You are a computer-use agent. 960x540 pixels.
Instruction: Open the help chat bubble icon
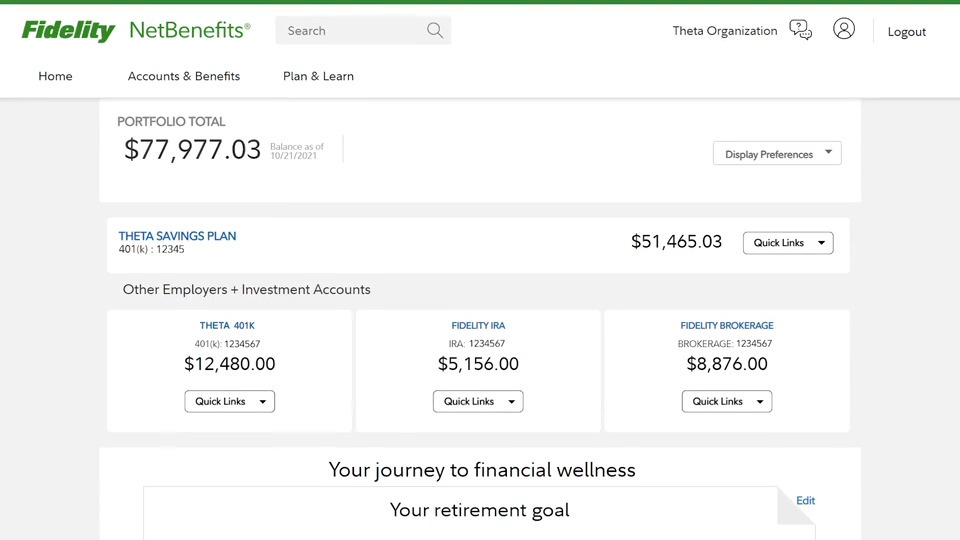pos(800,30)
